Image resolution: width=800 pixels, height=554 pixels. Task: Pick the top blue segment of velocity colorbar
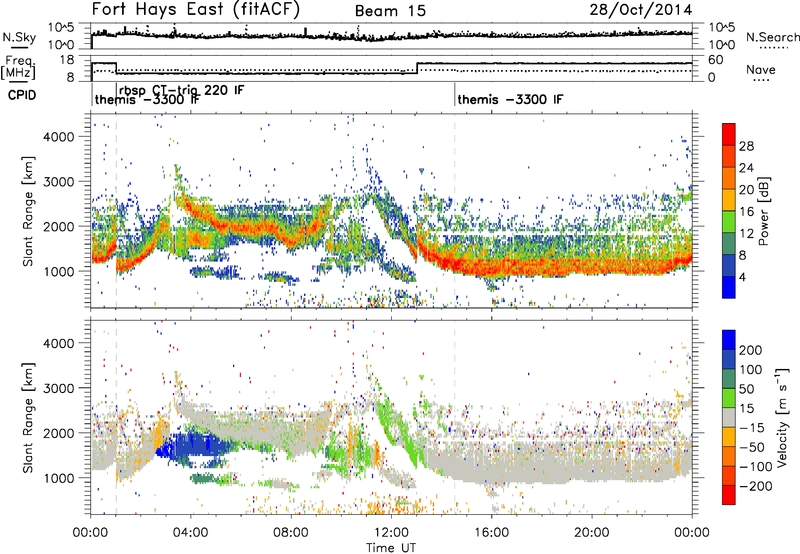[x=729, y=340]
